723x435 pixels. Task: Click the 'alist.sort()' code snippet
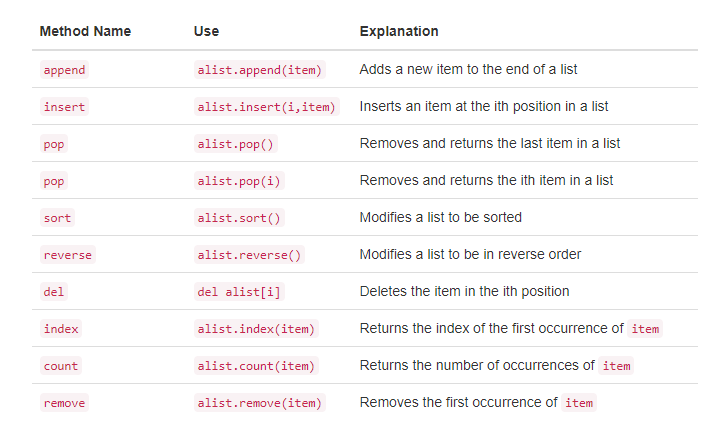(x=239, y=218)
